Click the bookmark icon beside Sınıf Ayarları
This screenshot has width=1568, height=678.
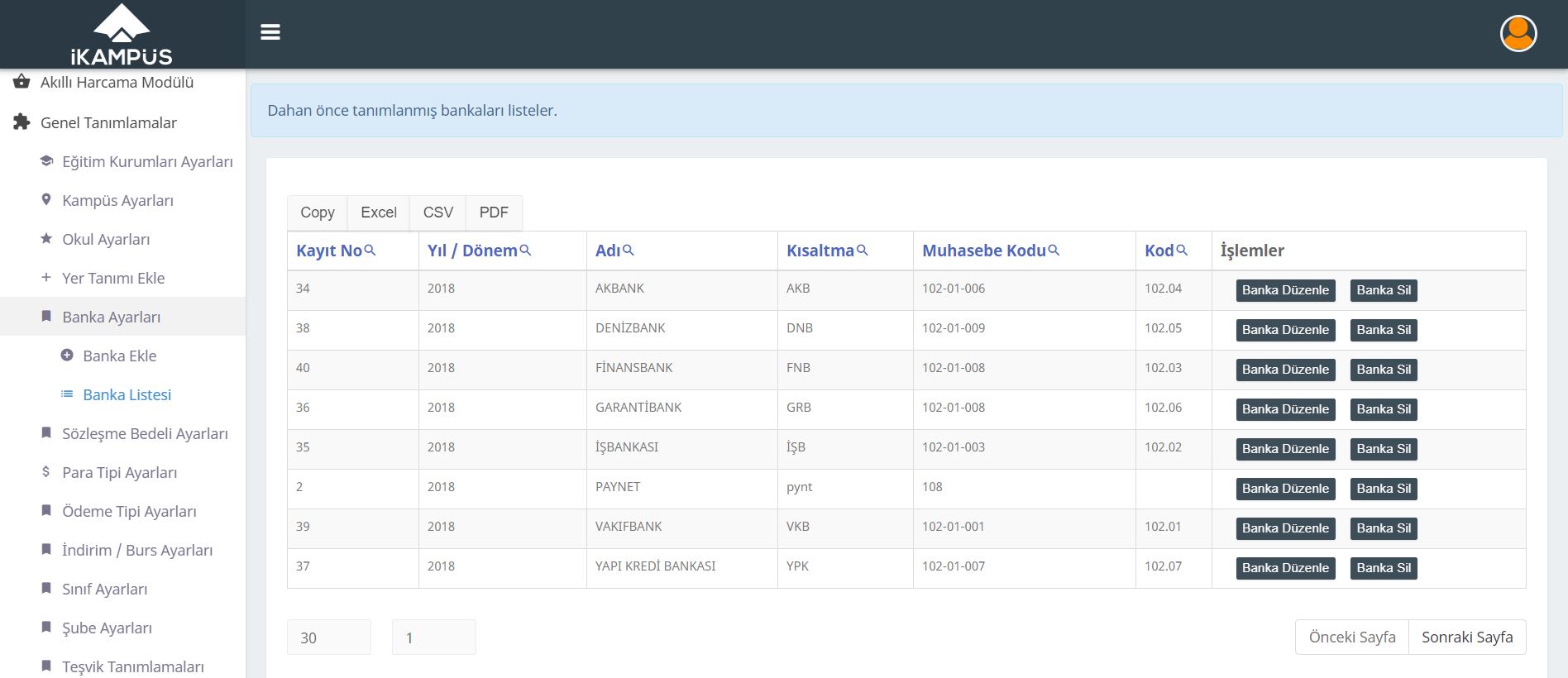click(46, 588)
